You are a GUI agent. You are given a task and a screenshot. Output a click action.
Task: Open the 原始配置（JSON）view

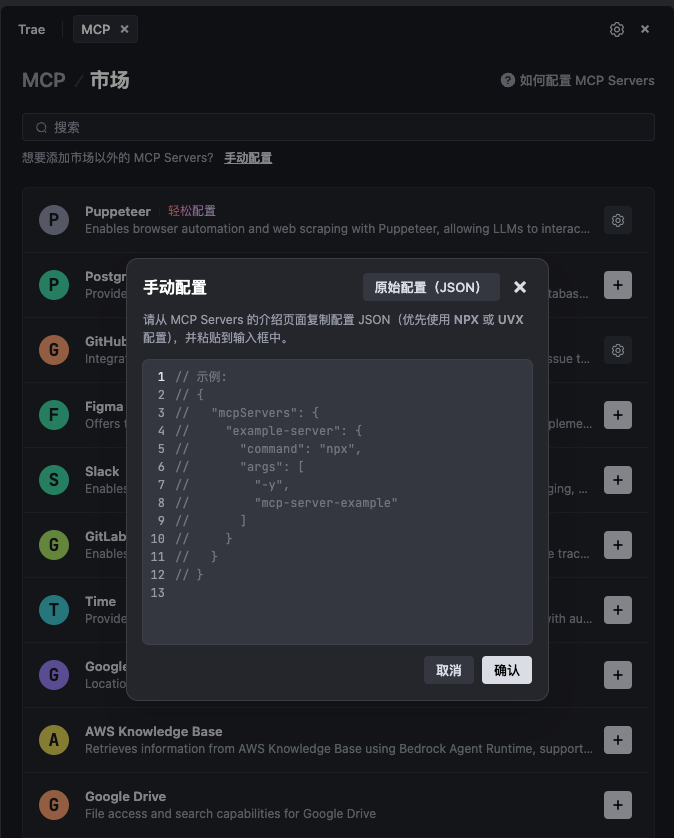click(431, 286)
